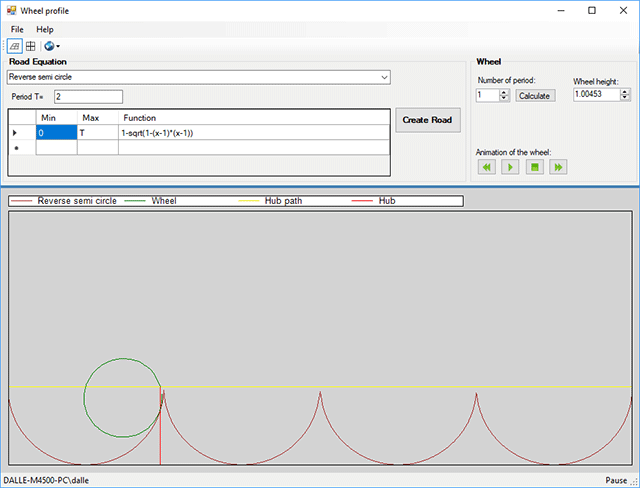This screenshot has width=640, height=488.
Task: Click the Max column header
Action: pos(98,118)
